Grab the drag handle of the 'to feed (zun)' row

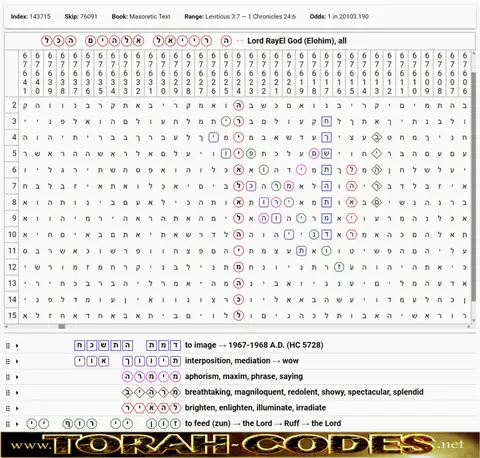8,424
